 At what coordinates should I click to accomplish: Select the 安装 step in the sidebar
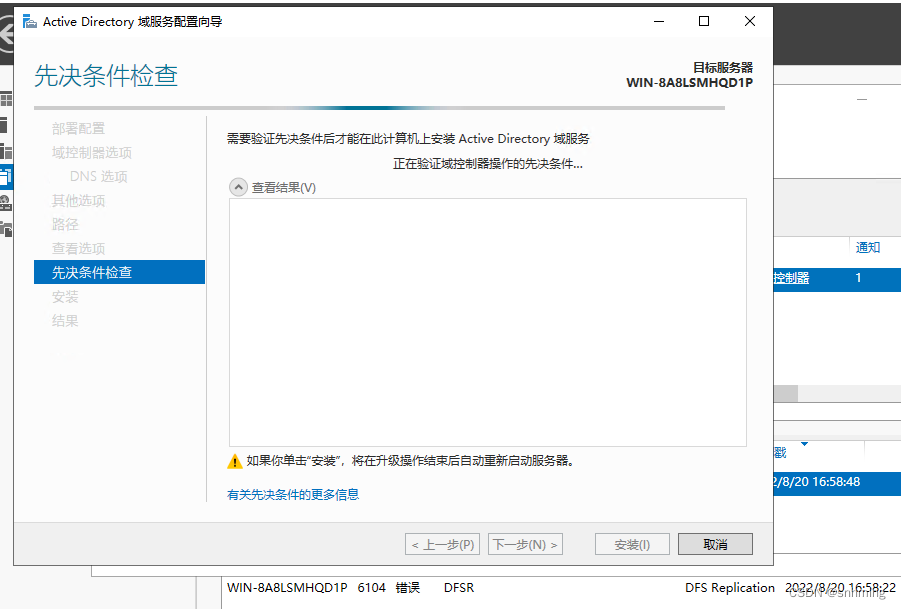tap(65, 297)
